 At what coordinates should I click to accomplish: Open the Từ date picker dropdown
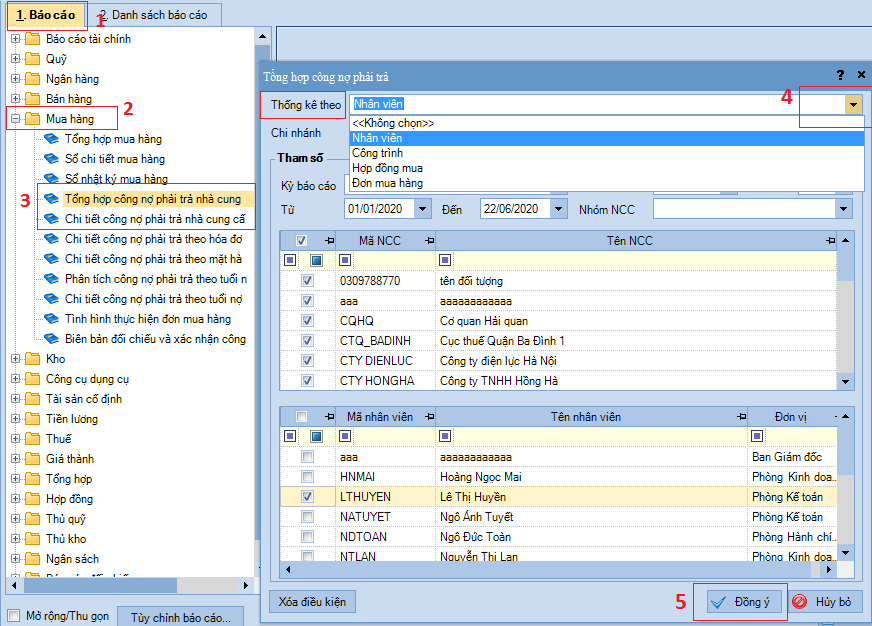(x=423, y=209)
